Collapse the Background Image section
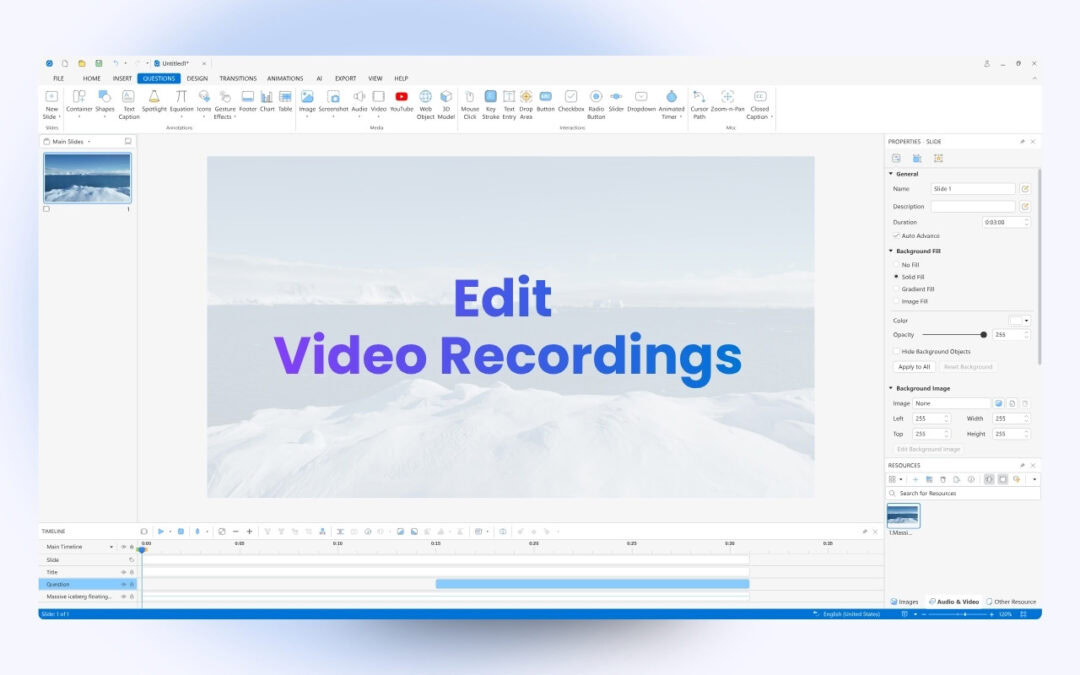1080x675 pixels. point(891,388)
